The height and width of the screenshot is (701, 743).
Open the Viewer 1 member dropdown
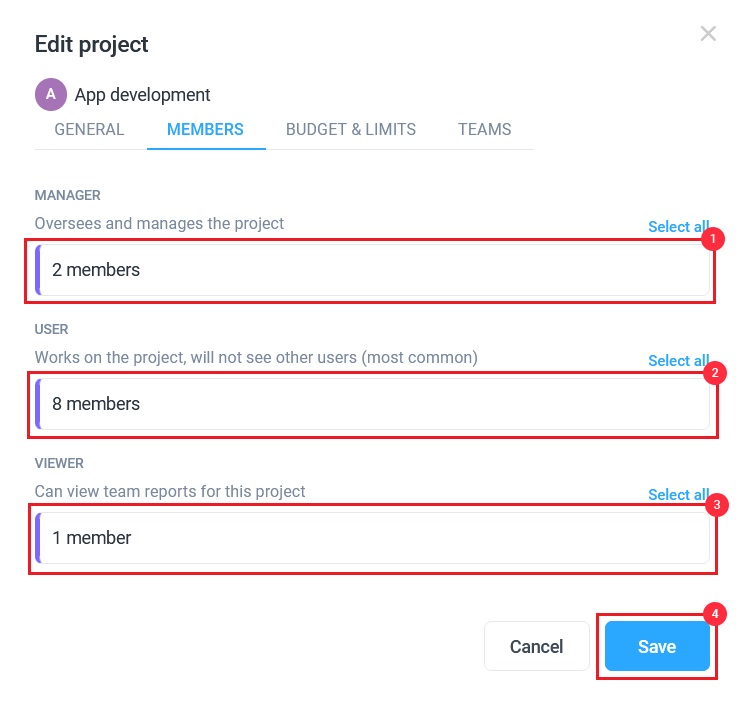(x=372, y=538)
